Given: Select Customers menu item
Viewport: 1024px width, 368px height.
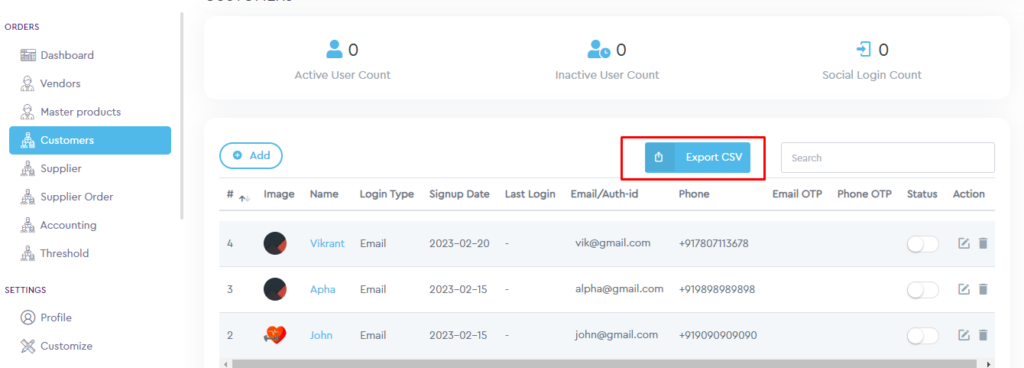Looking at the screenshot, I should 89,140.
